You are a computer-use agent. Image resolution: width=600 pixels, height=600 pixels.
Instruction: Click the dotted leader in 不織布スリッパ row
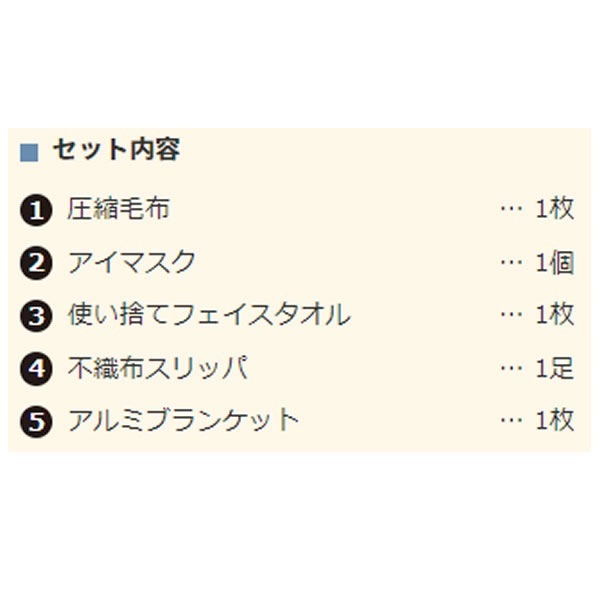coord(511,369)
